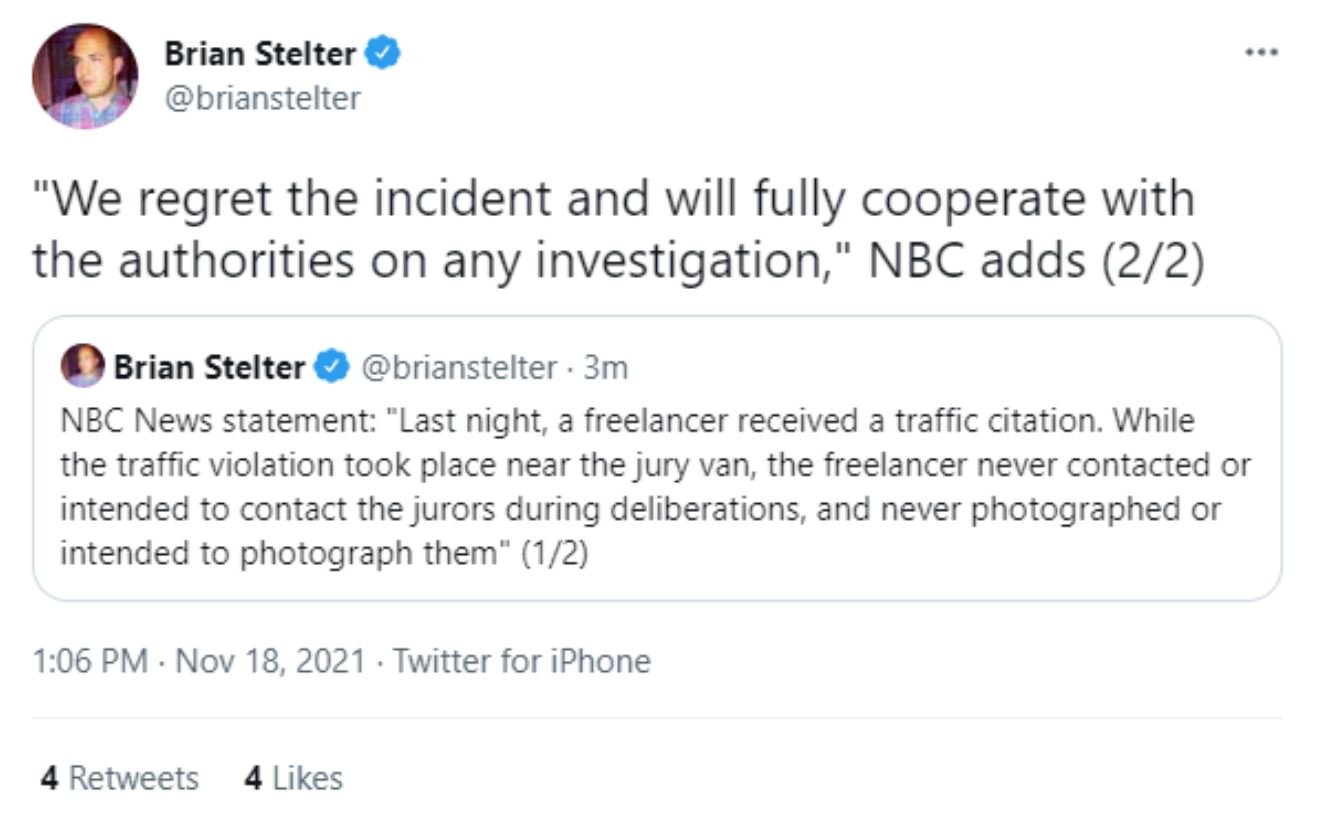Viewport: 1317px width, 821px height.
Task: View the 4 Retweets list
Action: pos(120,778)
